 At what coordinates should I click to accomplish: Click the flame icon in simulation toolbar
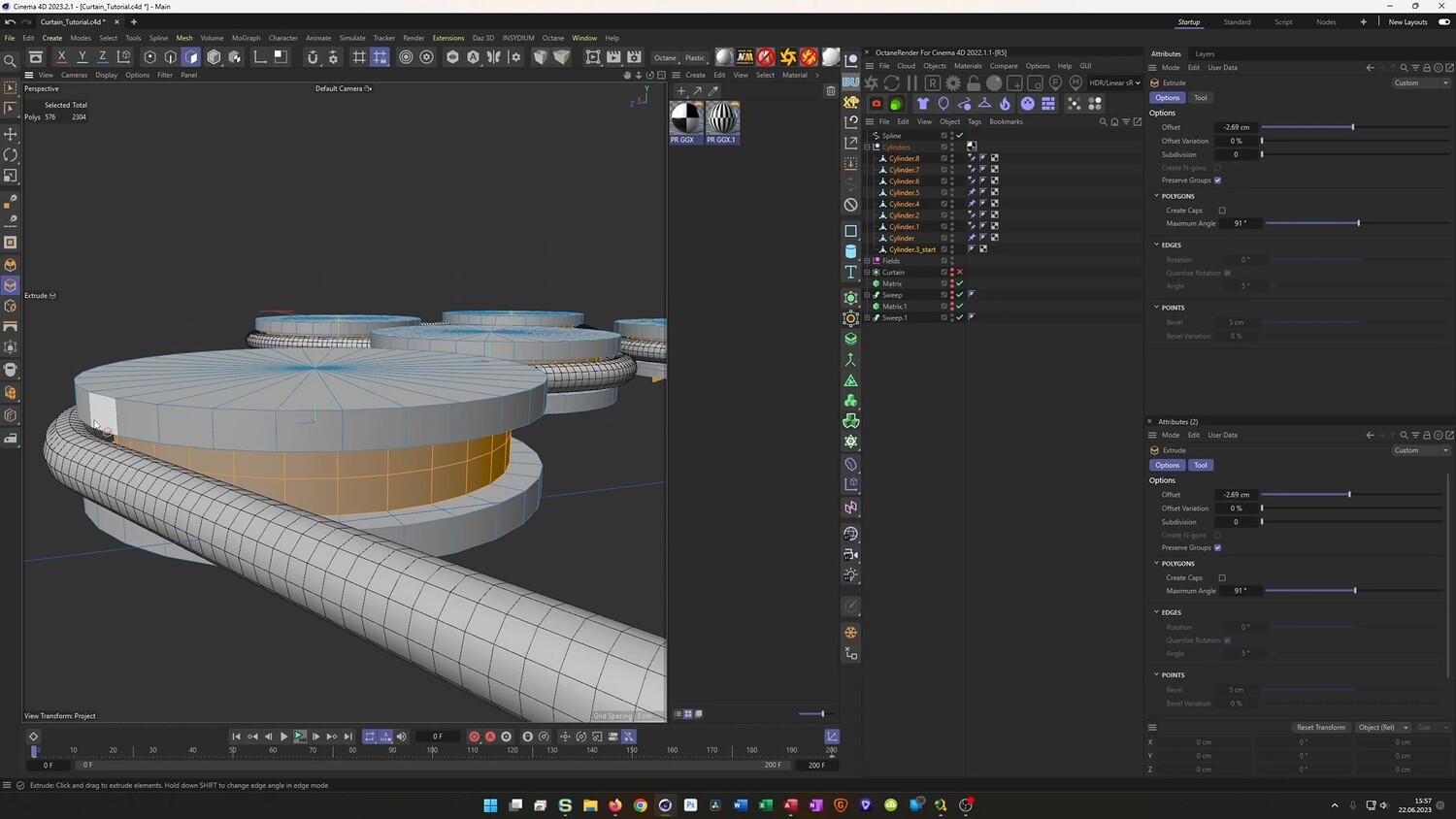pyautogui.click(x=1005, y=104)
